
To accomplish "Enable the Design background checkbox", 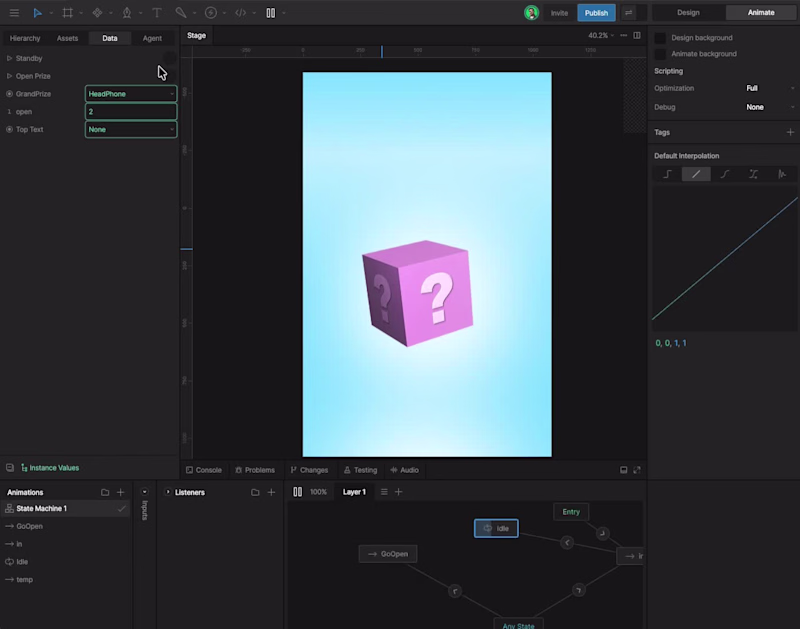I will [x=659, y=37].
